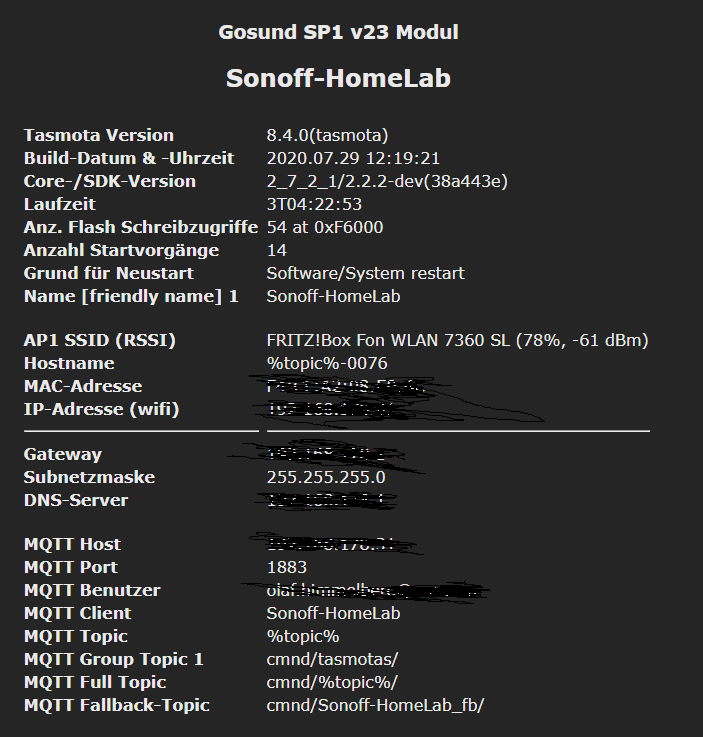Click the flash writes value 54 at 0xF6000
The height and width of the screenshot is (737, 703).
(x=325, y=227)
